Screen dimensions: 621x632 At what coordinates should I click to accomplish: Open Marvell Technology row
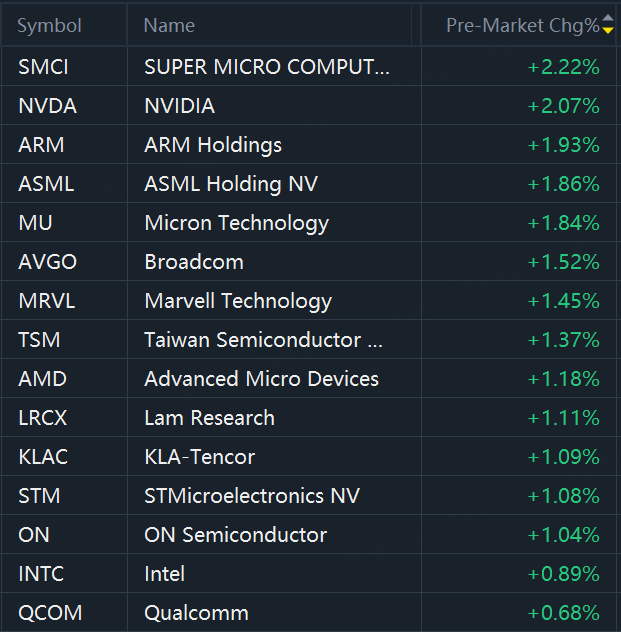[x=309, y=301]
